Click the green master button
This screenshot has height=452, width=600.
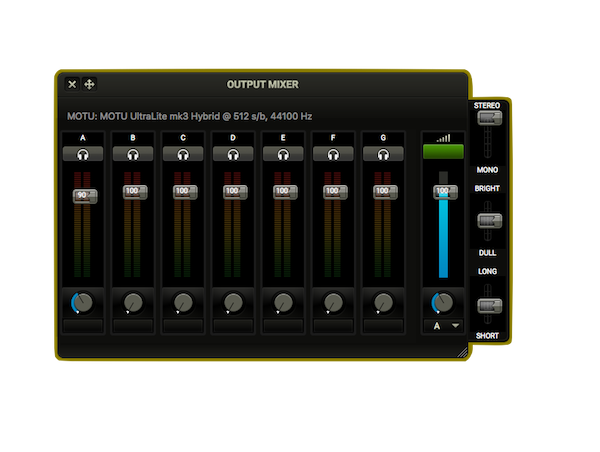[443, 152]
